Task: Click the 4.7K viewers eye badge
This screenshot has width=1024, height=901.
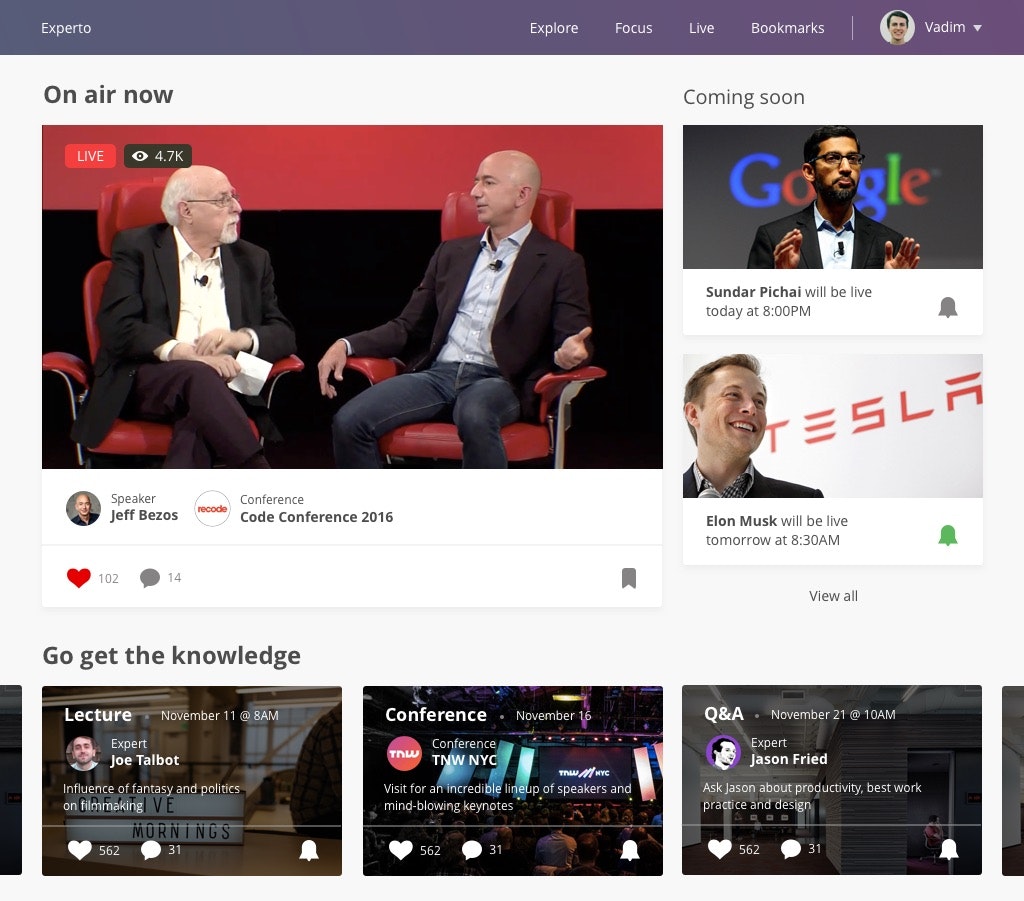Action: [157, 156]
